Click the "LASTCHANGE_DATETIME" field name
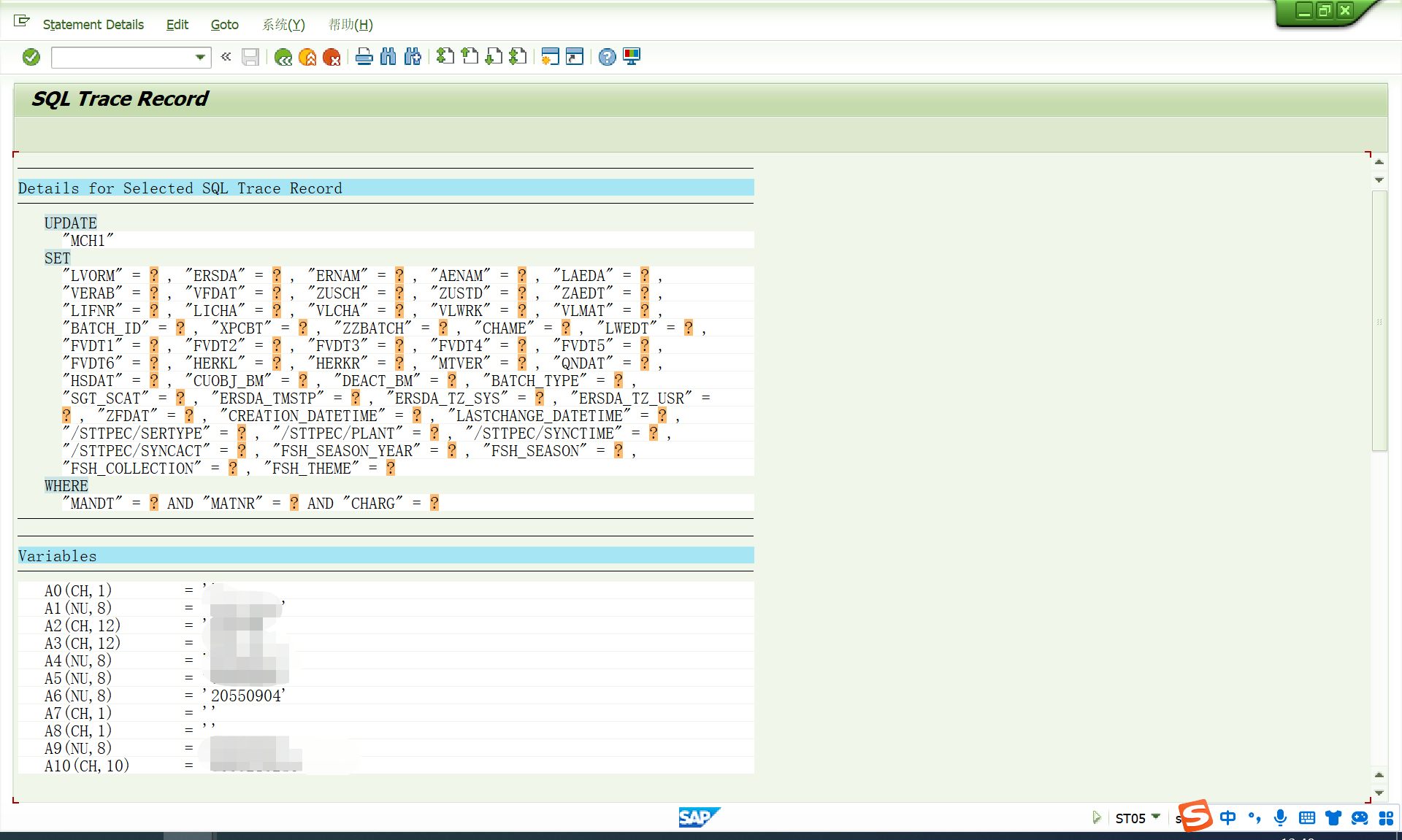 539,416
